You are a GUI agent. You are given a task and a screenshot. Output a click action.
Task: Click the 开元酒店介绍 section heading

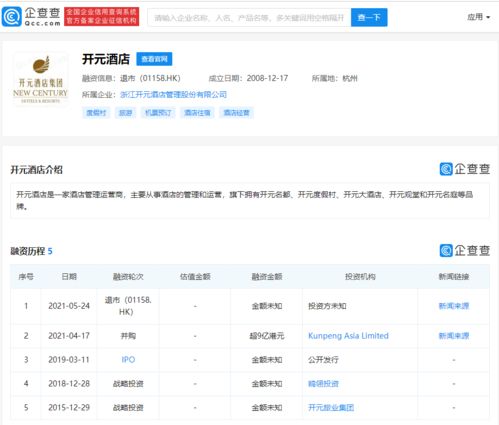36,170
